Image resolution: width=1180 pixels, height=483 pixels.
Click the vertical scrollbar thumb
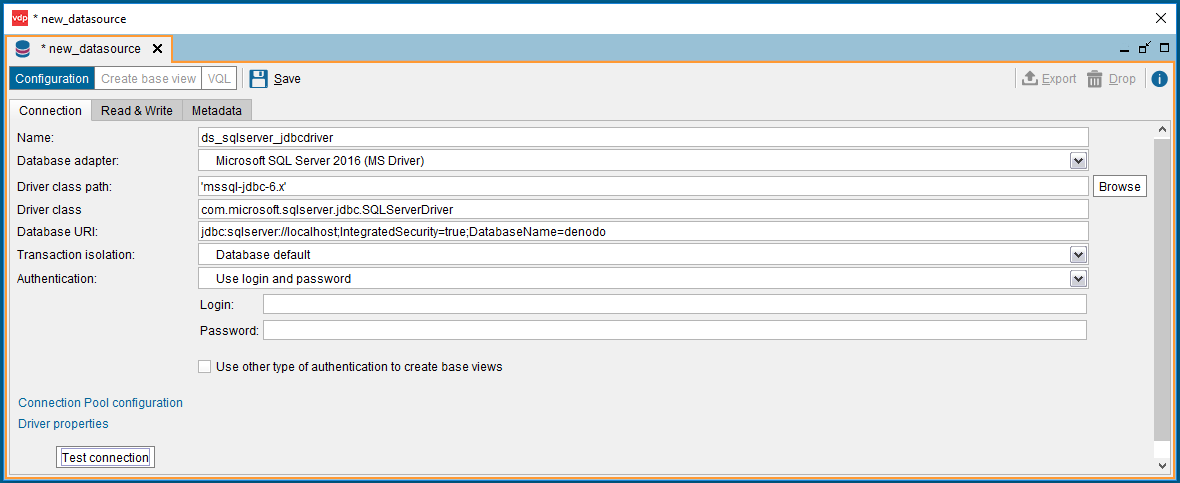(1162, 290)
